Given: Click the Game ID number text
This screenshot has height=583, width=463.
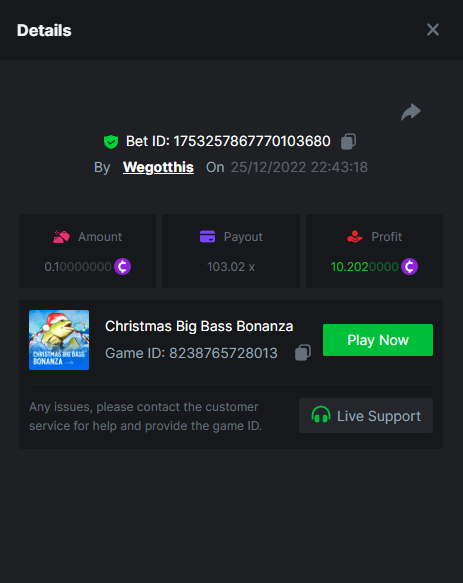Looking at the screenshot, I should click(223, 353).
